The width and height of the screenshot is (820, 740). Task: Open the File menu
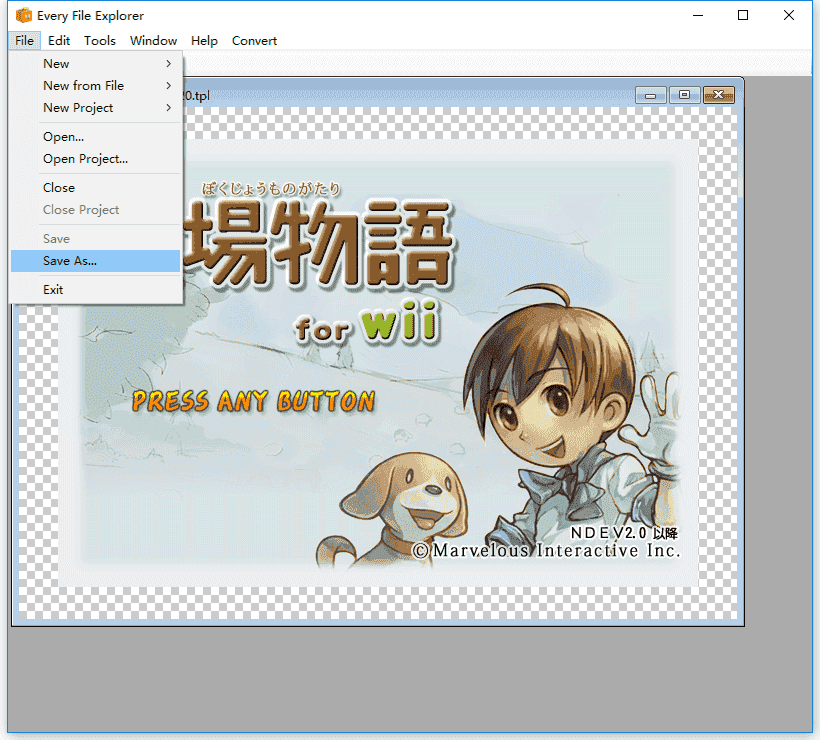25,41
